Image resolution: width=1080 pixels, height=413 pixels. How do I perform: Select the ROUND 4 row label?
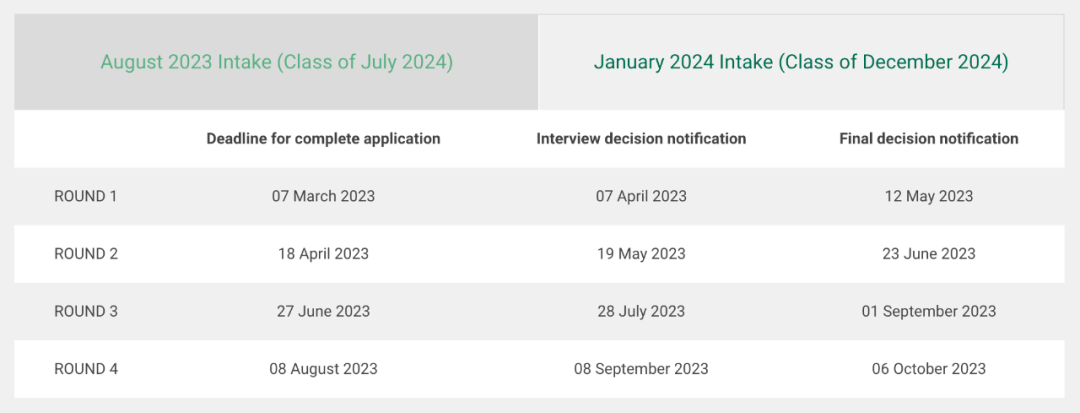tap(86, 369)
